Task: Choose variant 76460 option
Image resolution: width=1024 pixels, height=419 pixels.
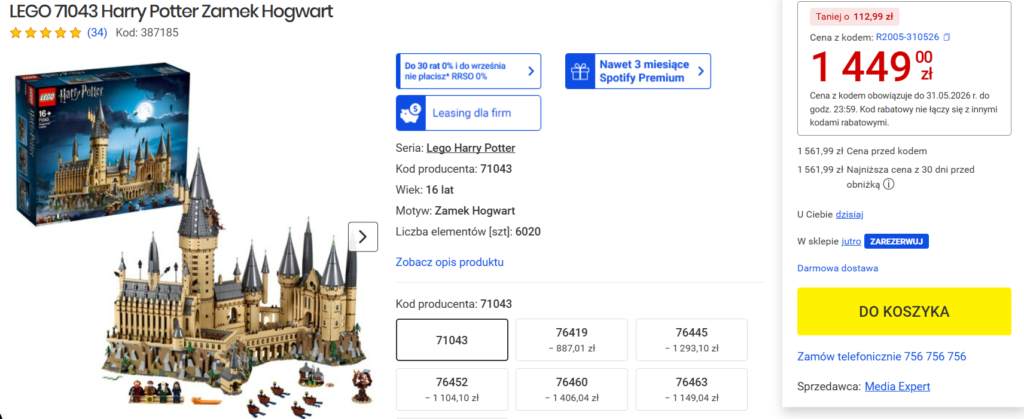Action: [x=571, y=389]
